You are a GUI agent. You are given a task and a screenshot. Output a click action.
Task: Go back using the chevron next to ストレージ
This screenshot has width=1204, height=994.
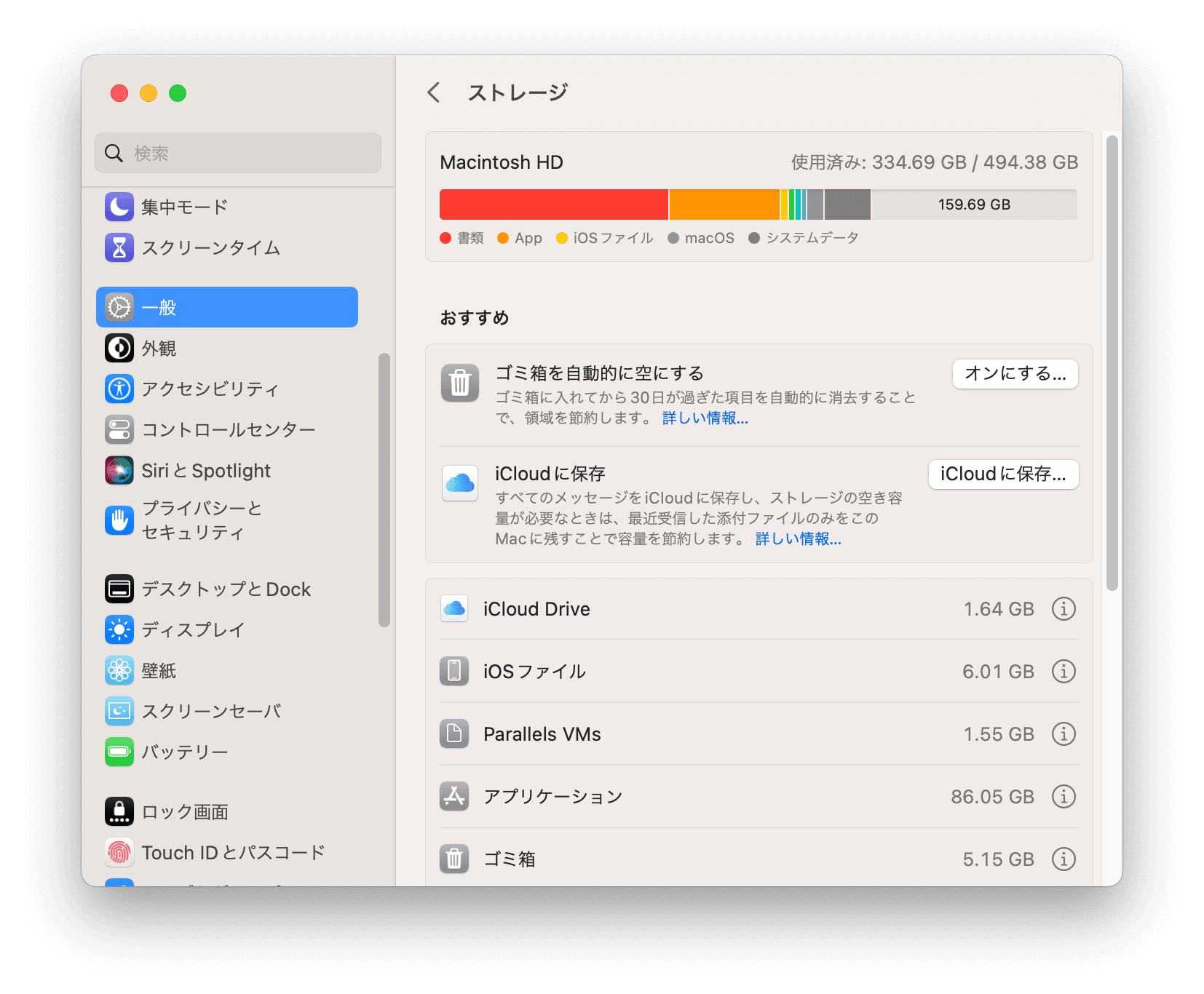[434, 92]
